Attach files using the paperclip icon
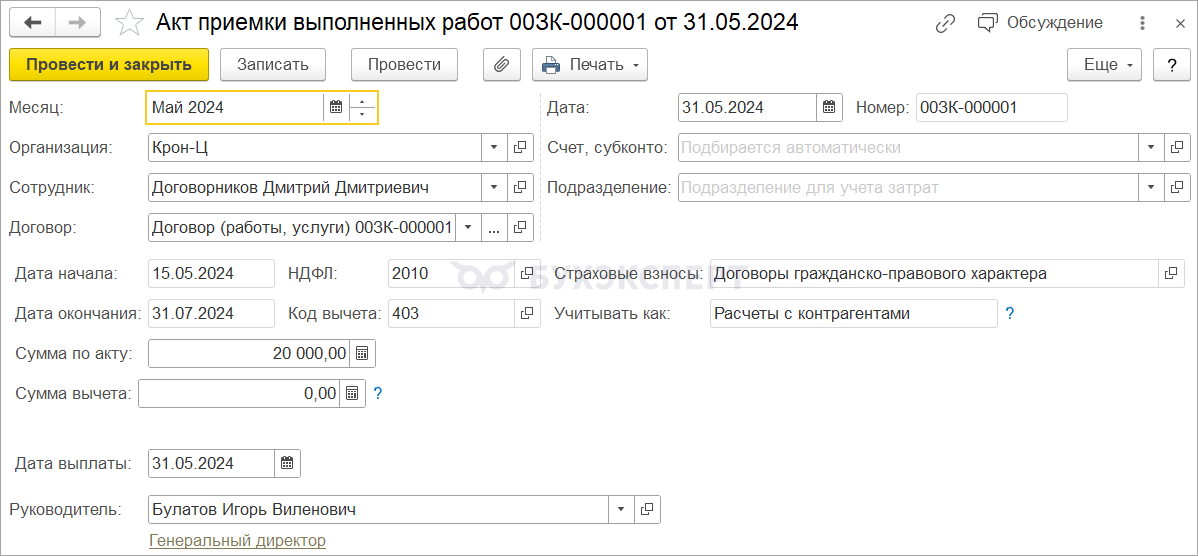1198x556 pixels. coord(501,65)
